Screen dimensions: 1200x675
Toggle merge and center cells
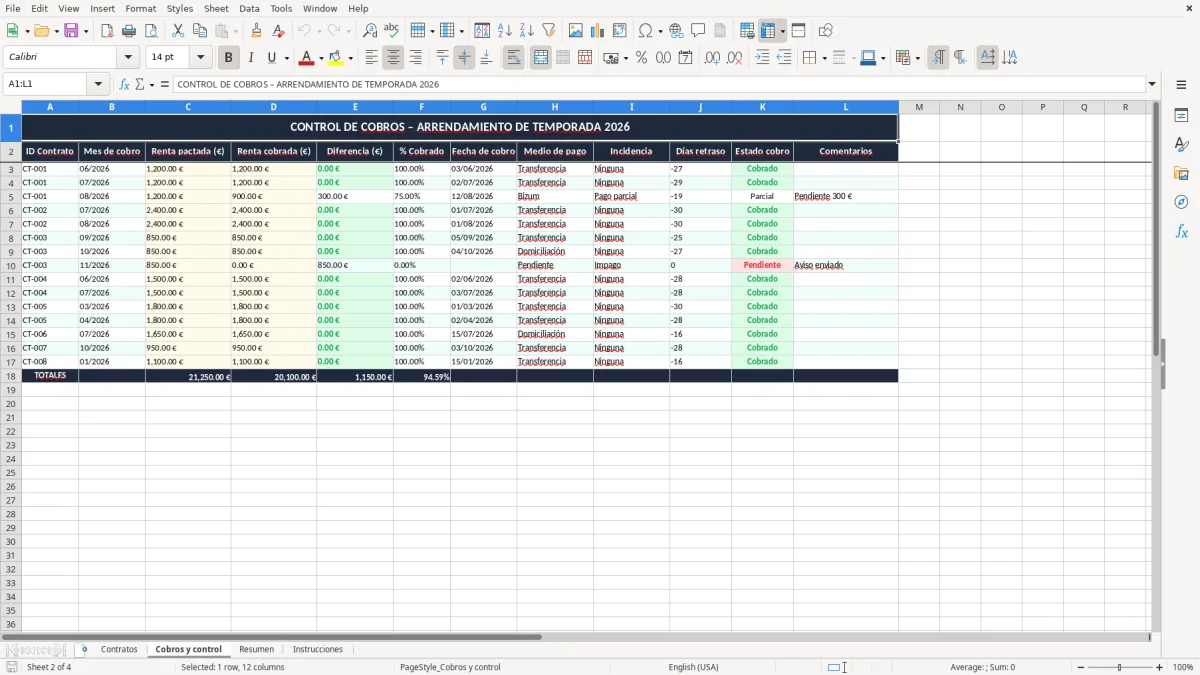[x=541, y=58]
